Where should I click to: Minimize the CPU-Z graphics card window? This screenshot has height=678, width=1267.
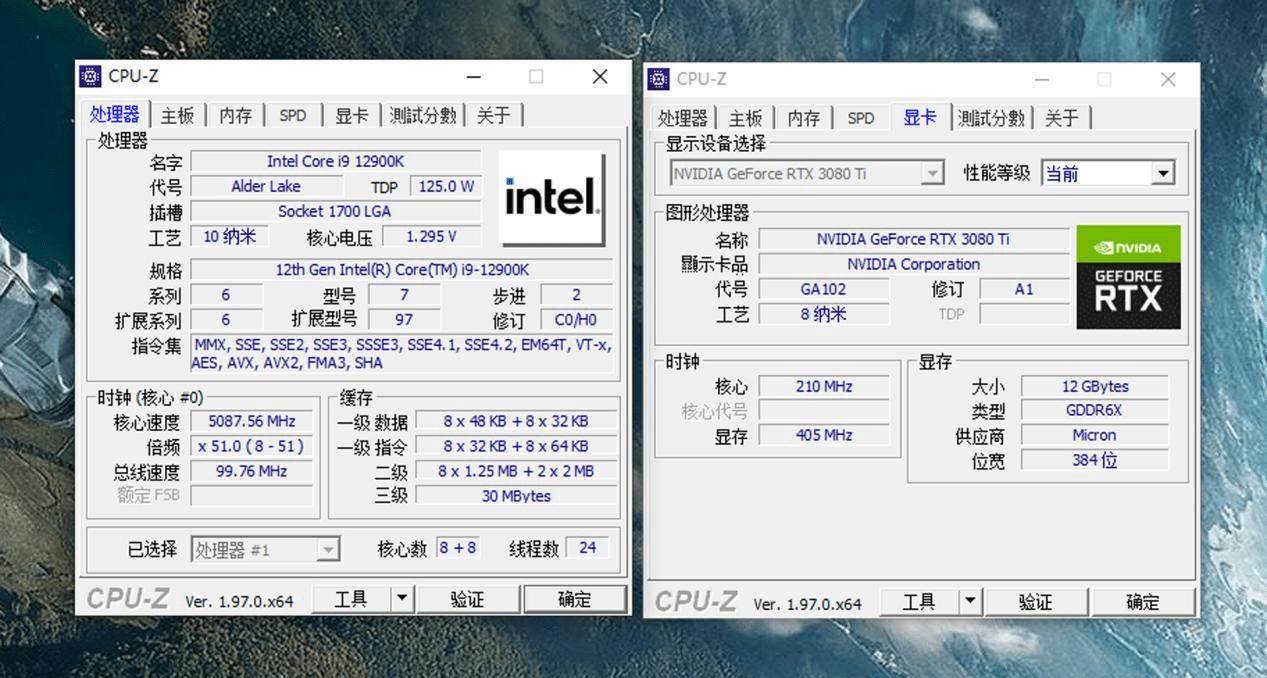coord(1042,79)
